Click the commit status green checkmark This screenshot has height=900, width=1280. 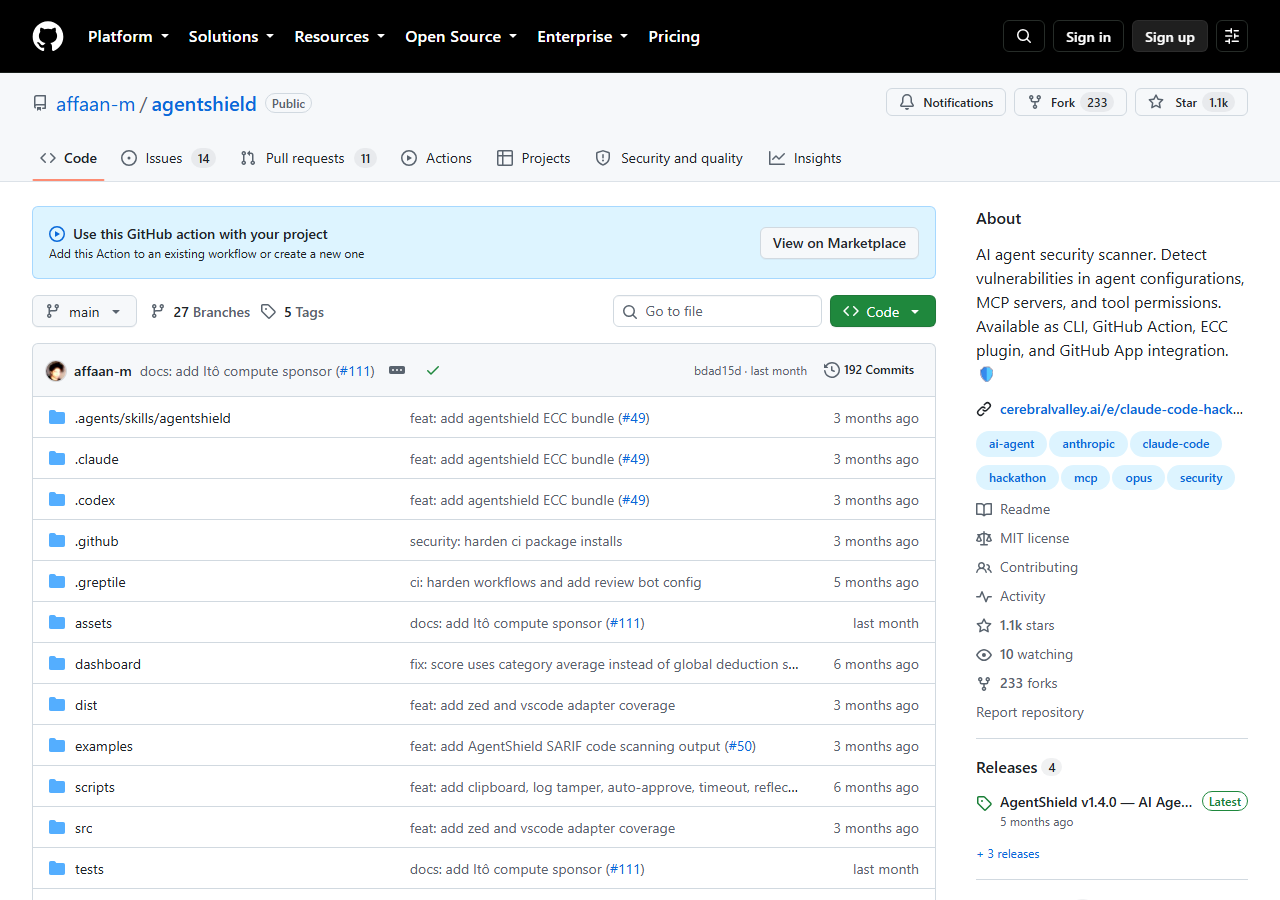[433, 370]
